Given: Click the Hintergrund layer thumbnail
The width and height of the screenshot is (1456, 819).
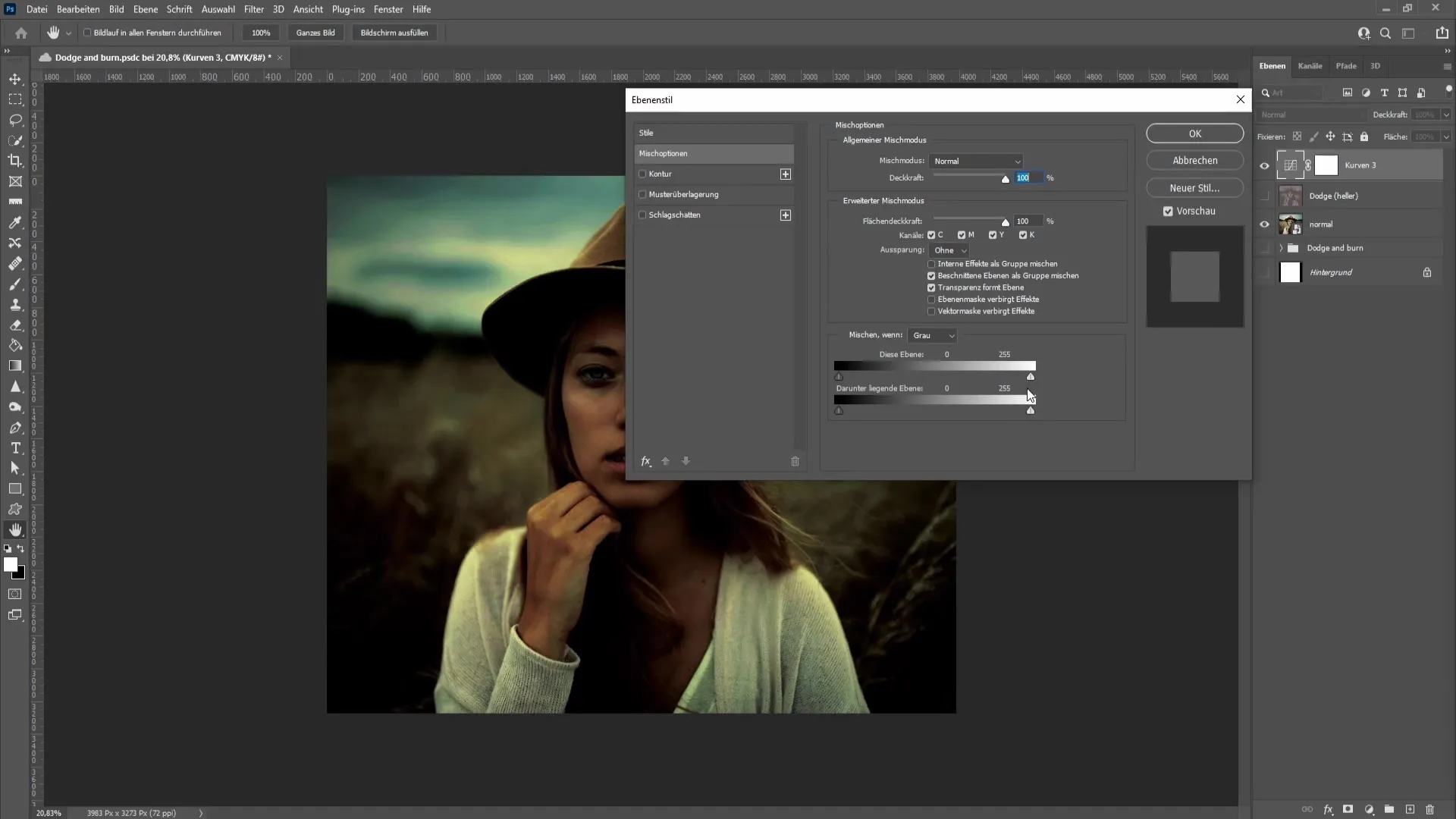Looking at the screenshot, I should [x=1291, y=272].
